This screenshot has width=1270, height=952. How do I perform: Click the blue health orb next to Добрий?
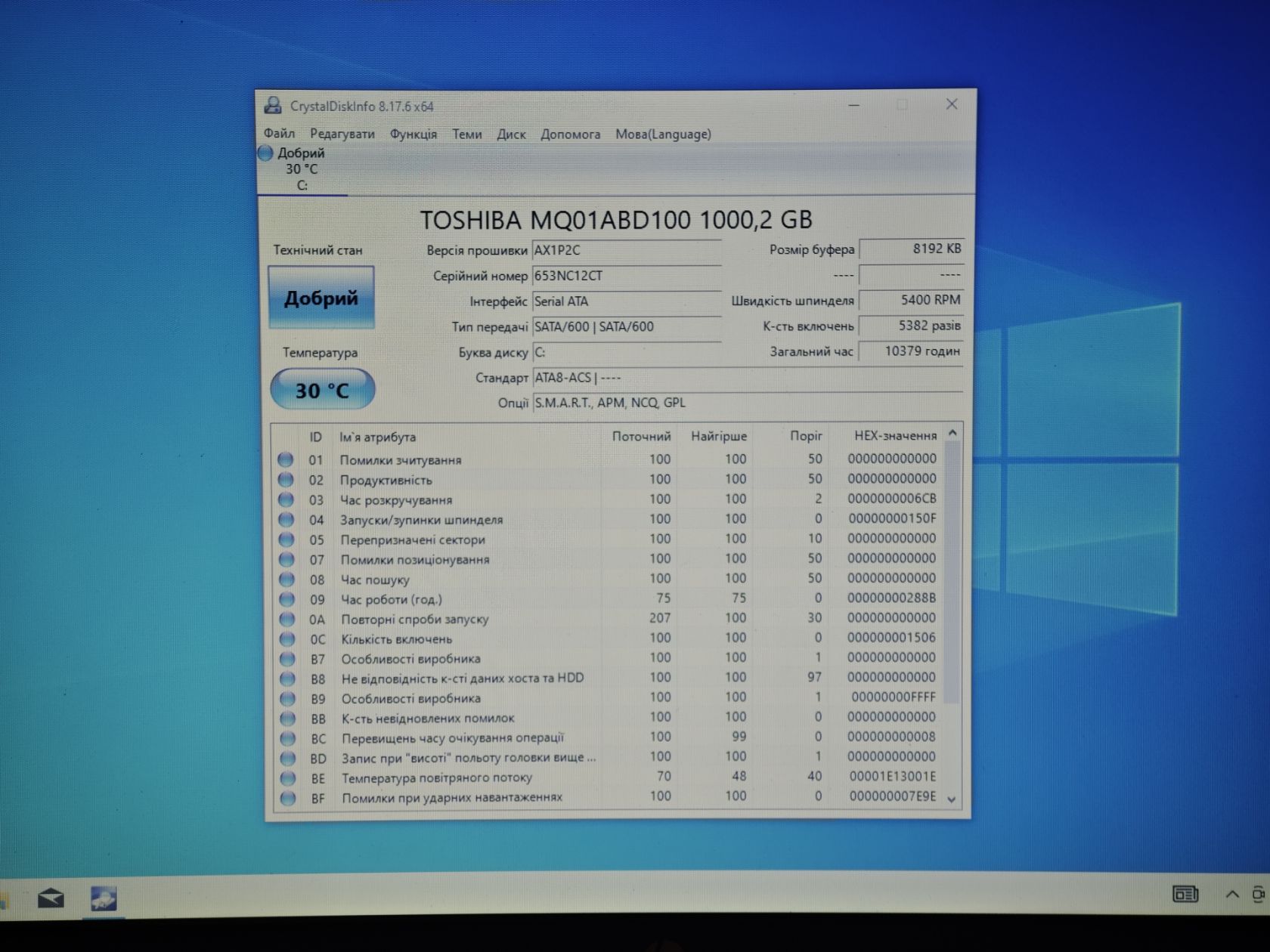[x=265, y=153]
